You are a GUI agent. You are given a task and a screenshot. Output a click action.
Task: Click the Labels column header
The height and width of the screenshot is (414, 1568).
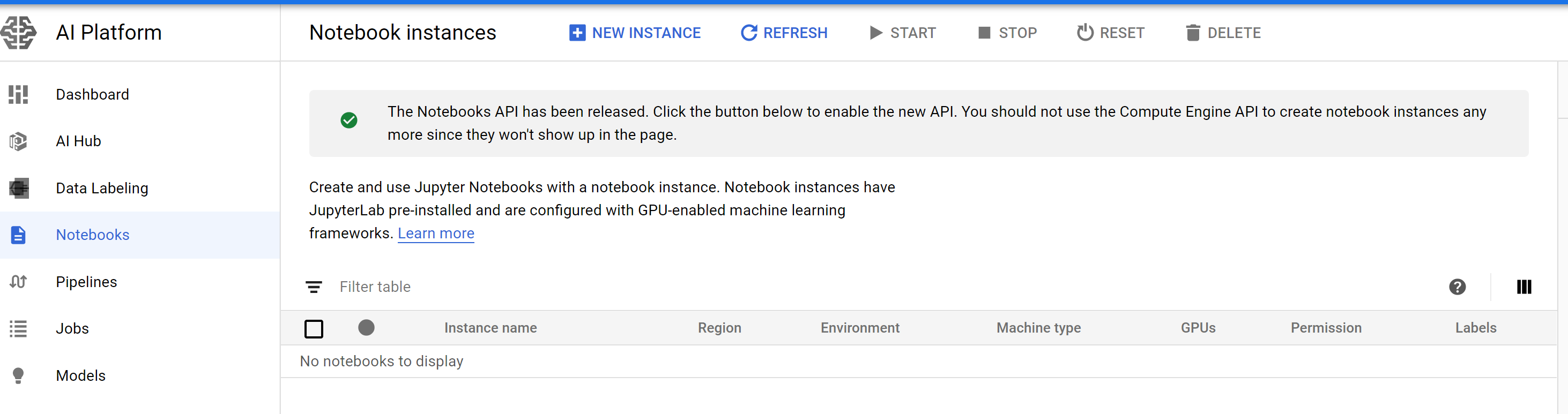(x=1475, y=328)
